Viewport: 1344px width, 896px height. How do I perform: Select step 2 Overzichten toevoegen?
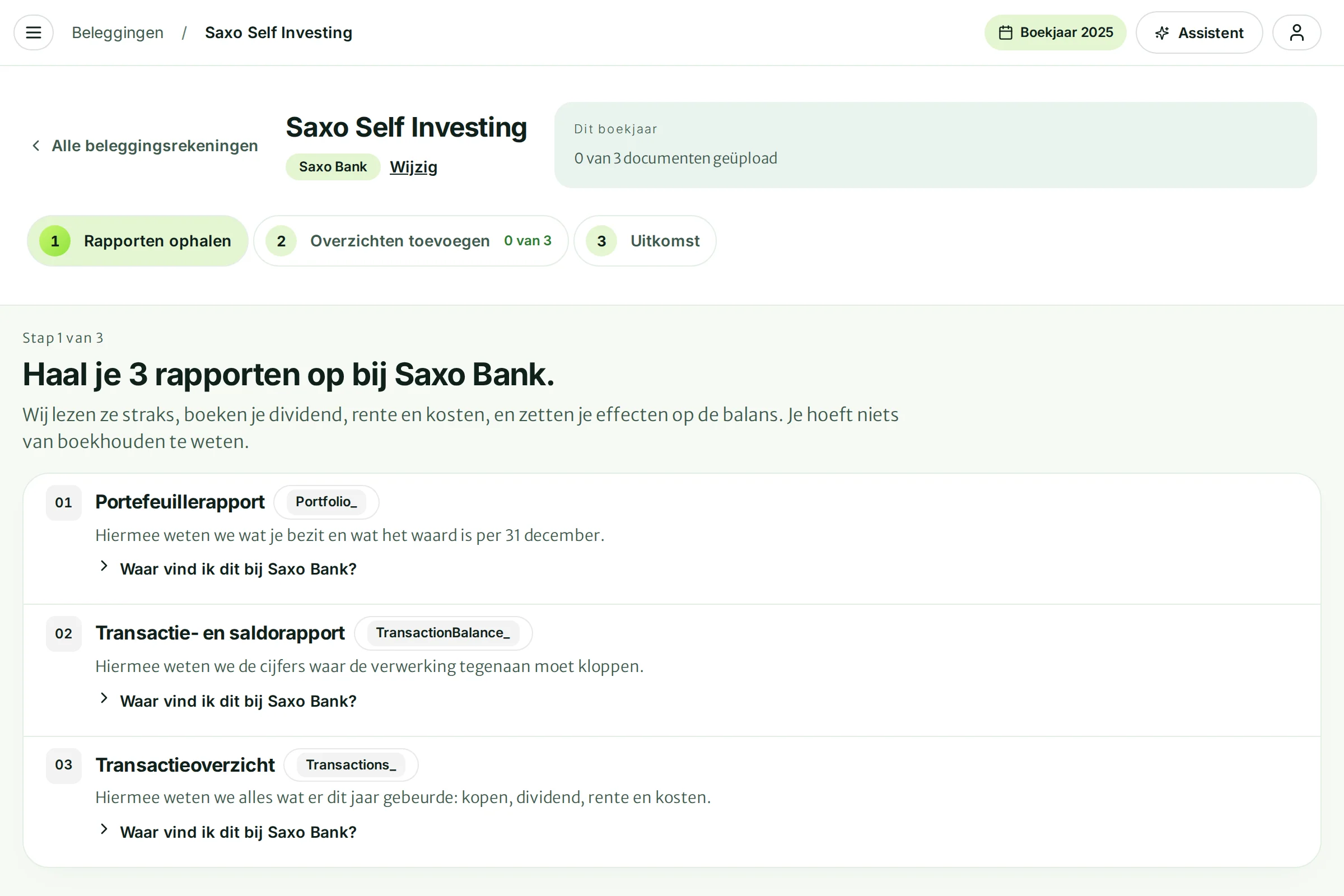click(411, 241)
